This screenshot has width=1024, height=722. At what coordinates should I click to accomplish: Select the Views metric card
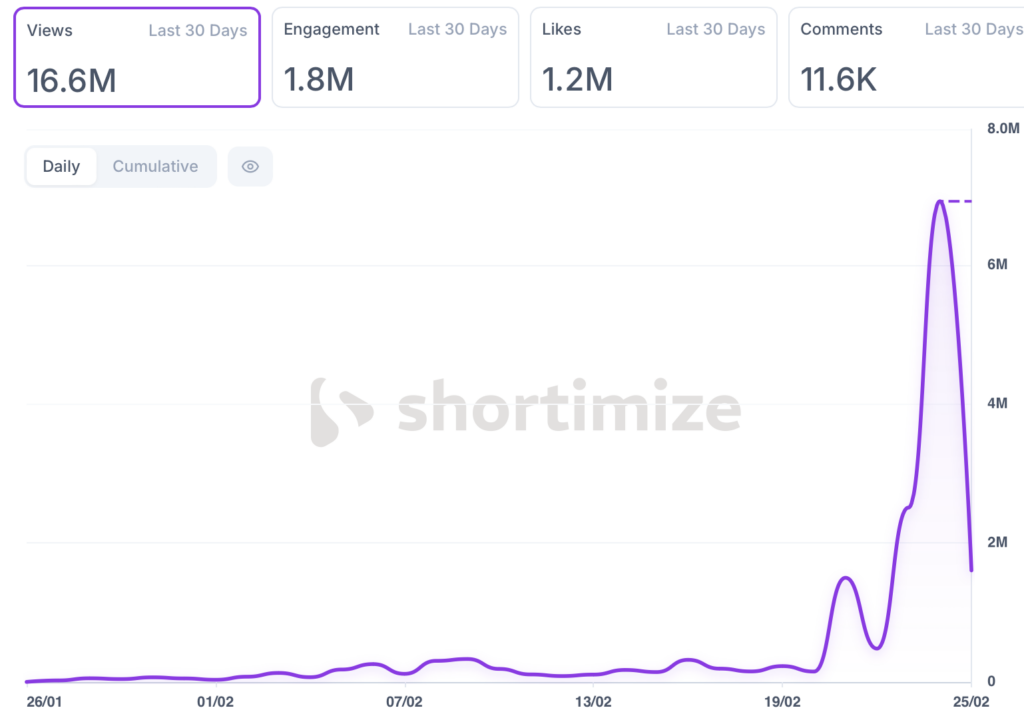(137, 57)
